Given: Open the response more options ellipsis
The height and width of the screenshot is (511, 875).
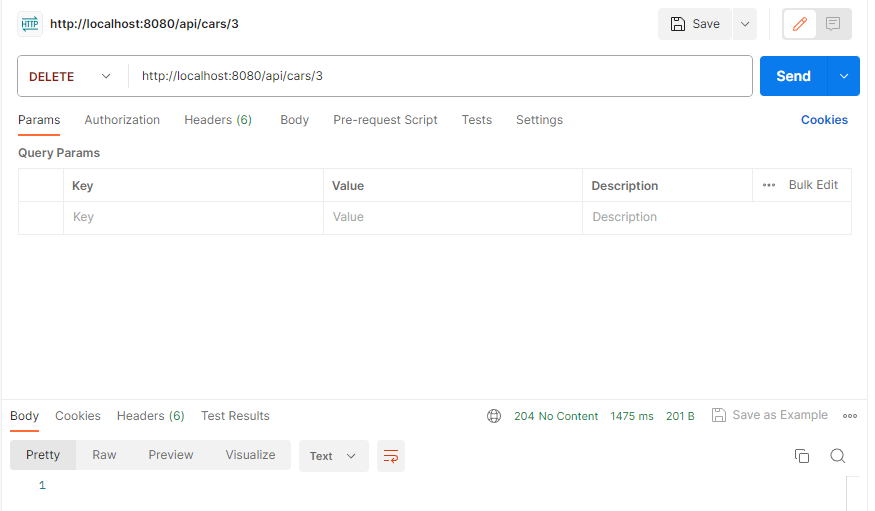Looking at the screenshot, I should point(850,416).
